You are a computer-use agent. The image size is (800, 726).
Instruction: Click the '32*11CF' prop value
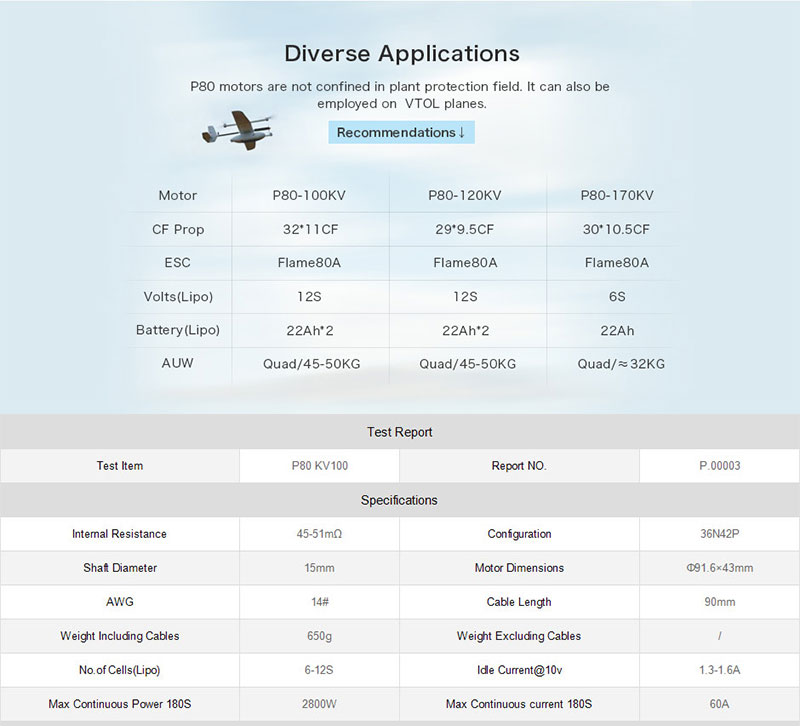click(311, 230)
